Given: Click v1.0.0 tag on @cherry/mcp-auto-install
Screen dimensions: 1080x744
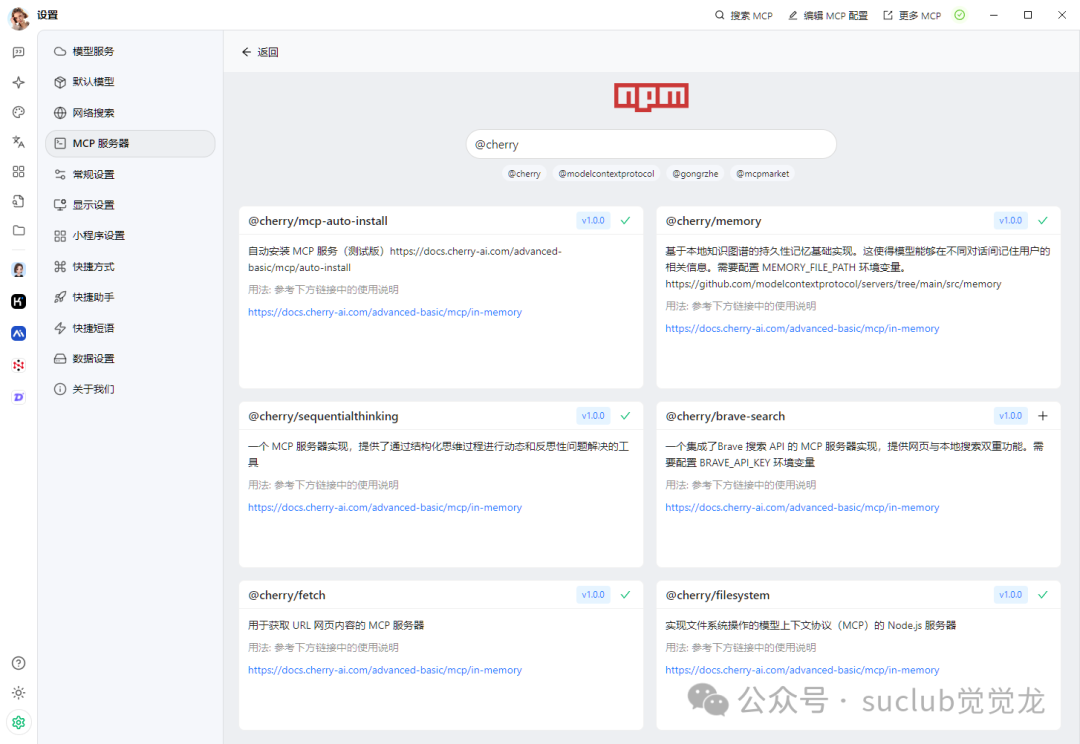Looking at the screenshot, I should tap(593, 221).
